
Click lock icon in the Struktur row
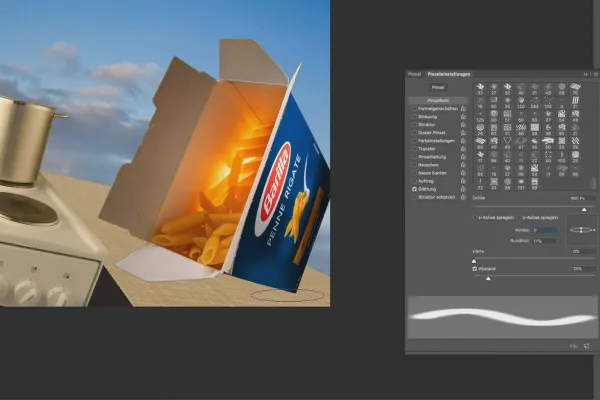click(x=463, y=125)
